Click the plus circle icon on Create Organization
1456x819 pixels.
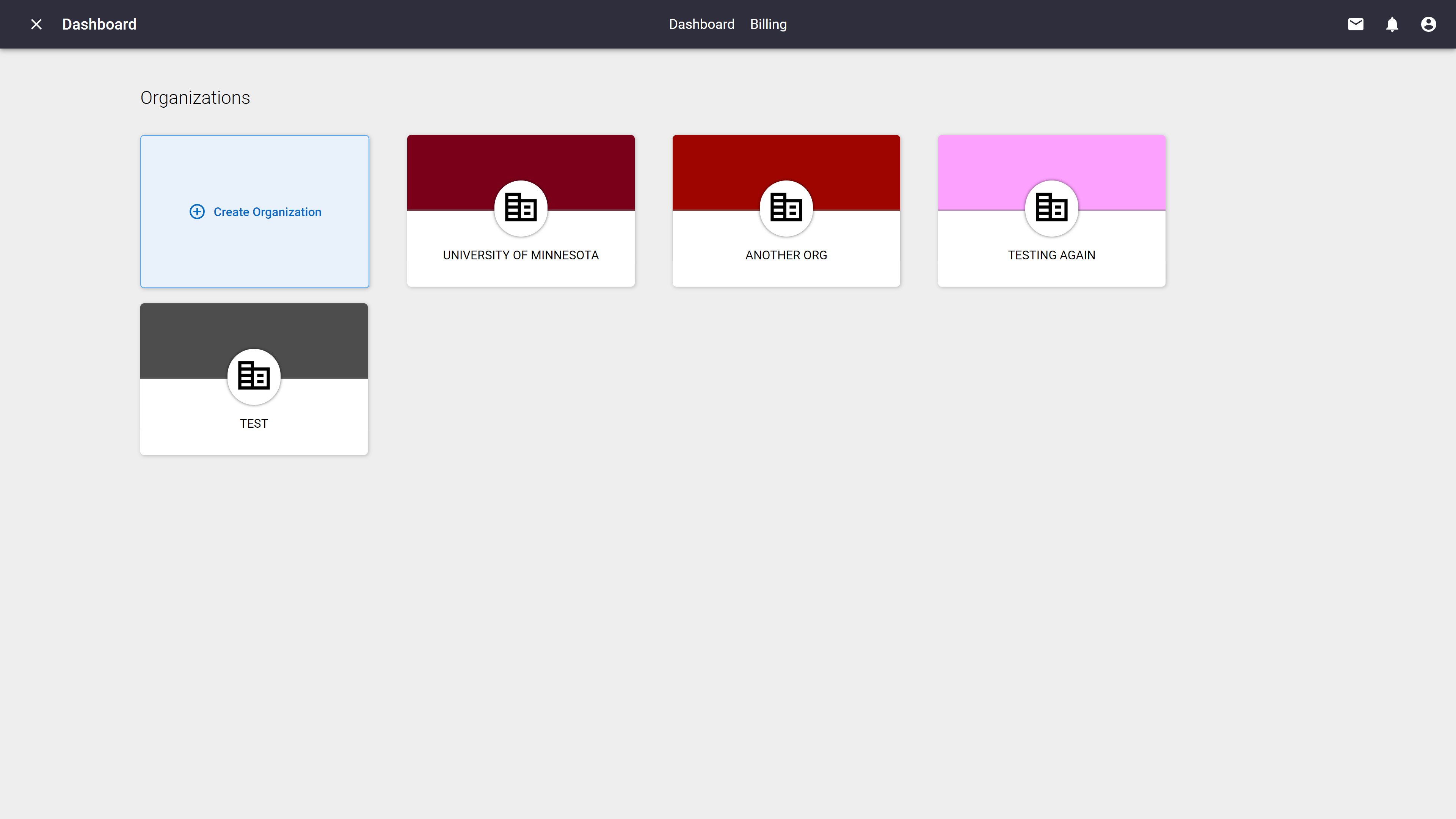point(197,212)
